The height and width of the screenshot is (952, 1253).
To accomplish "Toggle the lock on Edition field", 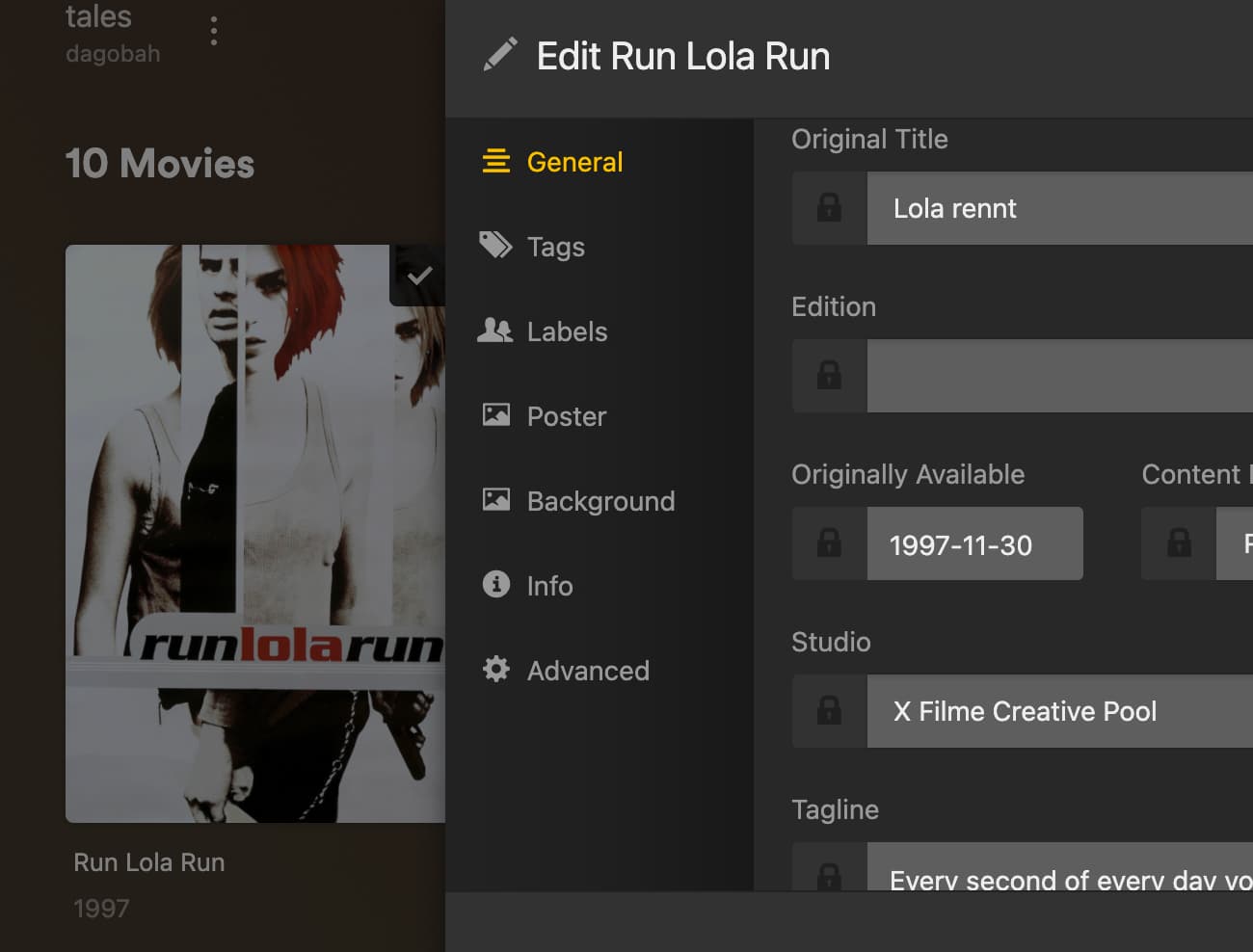I will click(x=830, y=376).
